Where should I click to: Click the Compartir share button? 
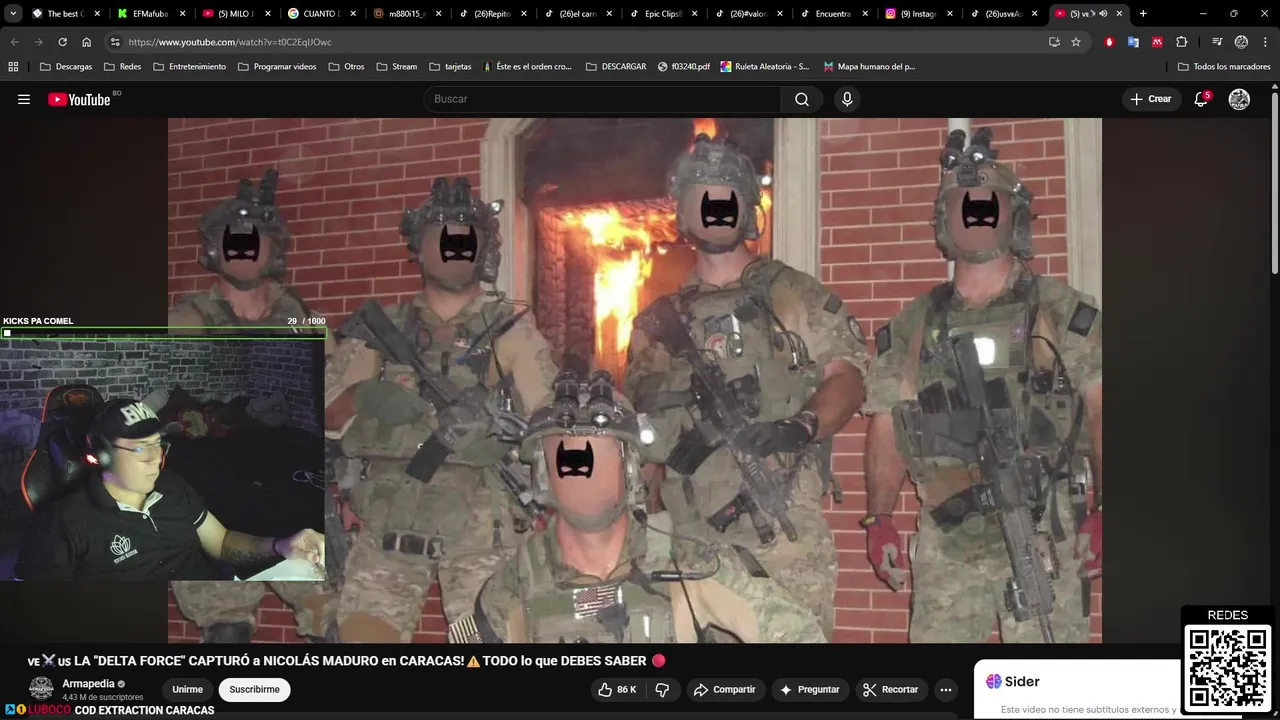coord(725,690)
